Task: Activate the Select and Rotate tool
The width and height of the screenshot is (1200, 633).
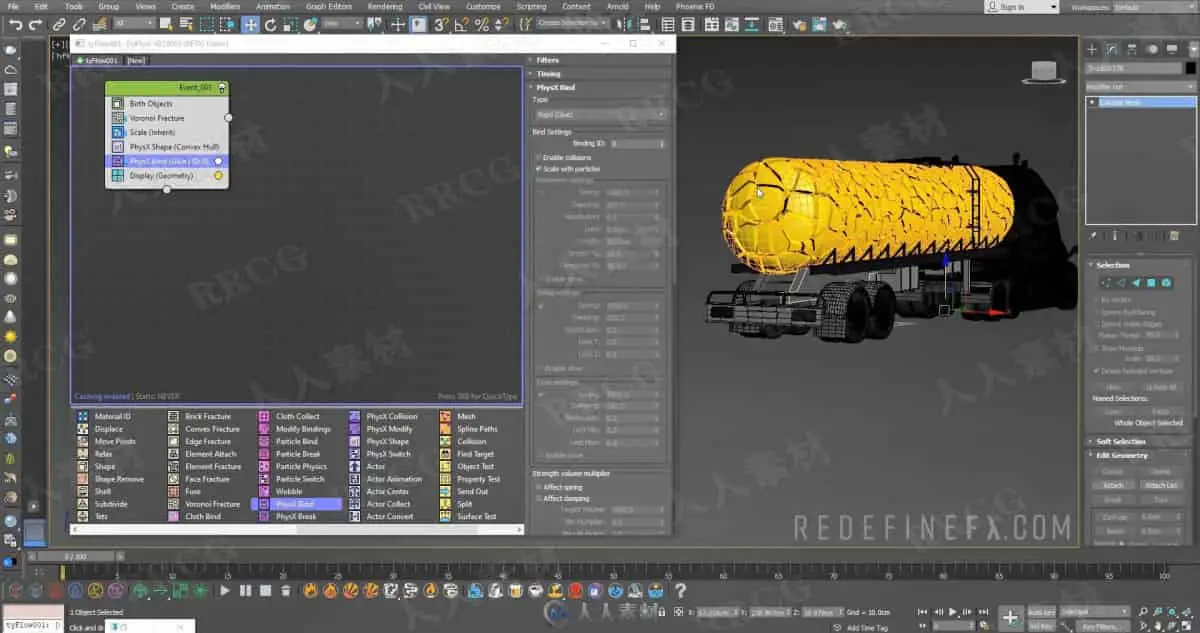Action: coord(271,24)
